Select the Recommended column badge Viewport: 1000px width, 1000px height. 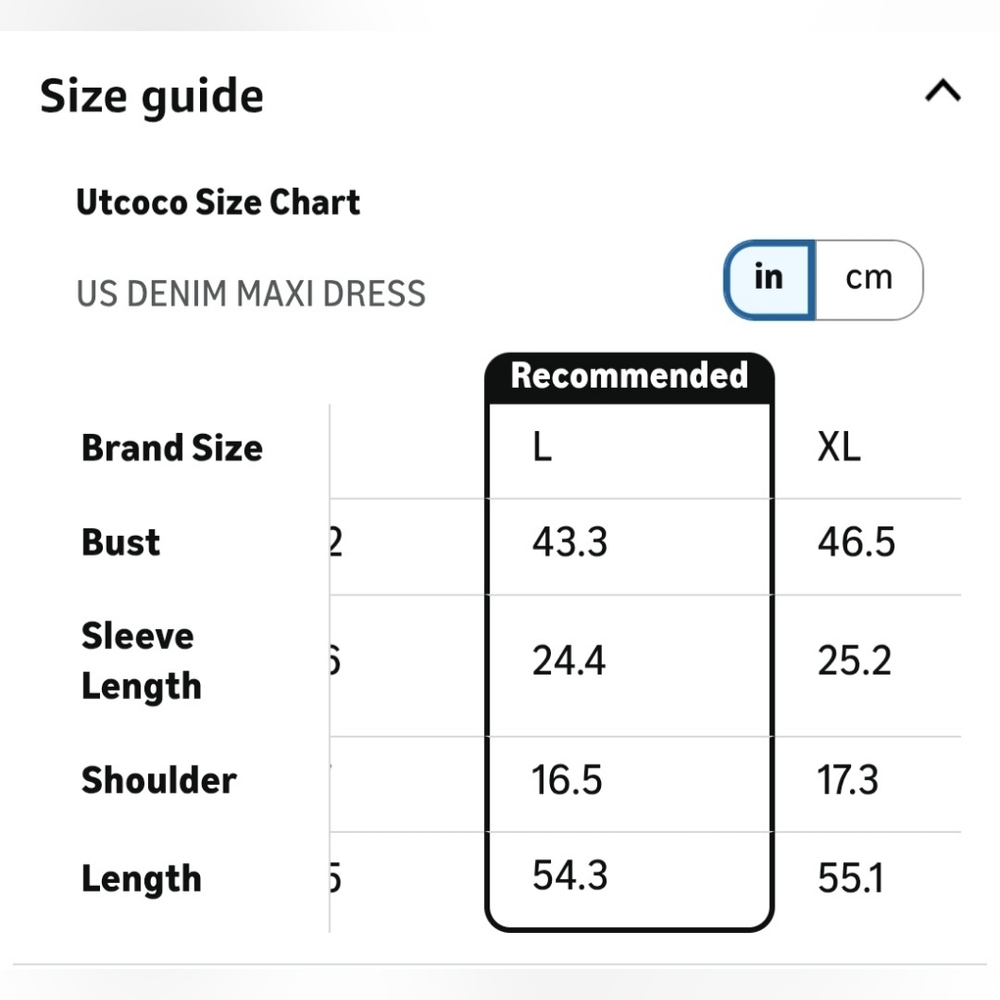point(629,376)
